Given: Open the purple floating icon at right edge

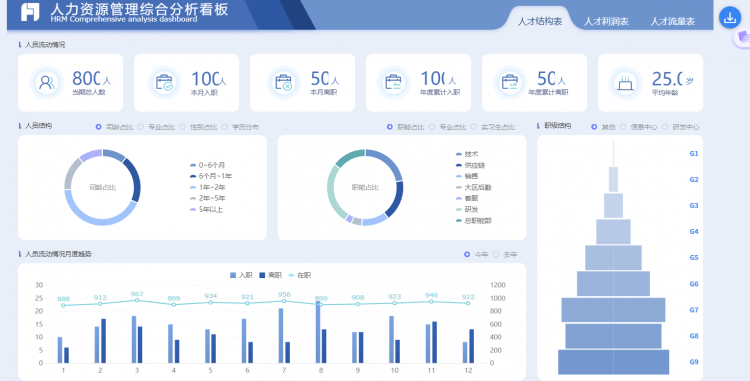Looking at the screenshot, I should click(x=743, y=37).
